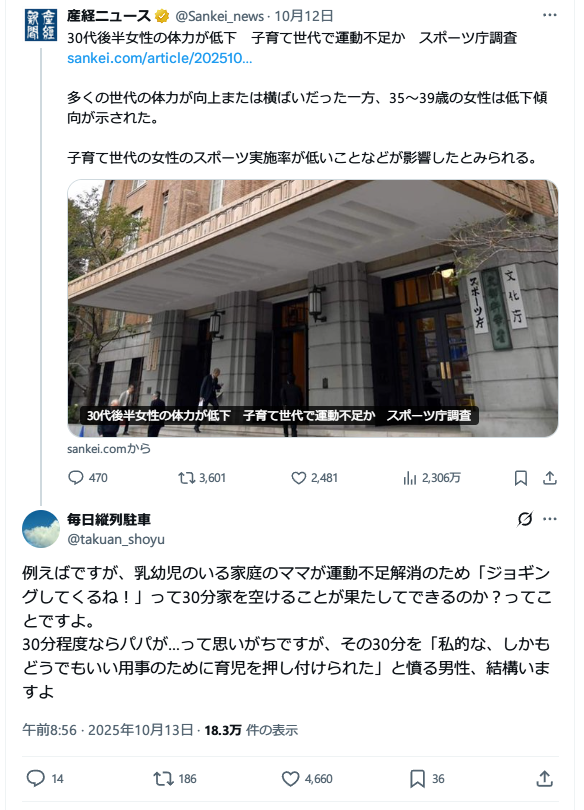
Task: Visit the @takuan_shoyu handle
Action: [x=116, y=539]
